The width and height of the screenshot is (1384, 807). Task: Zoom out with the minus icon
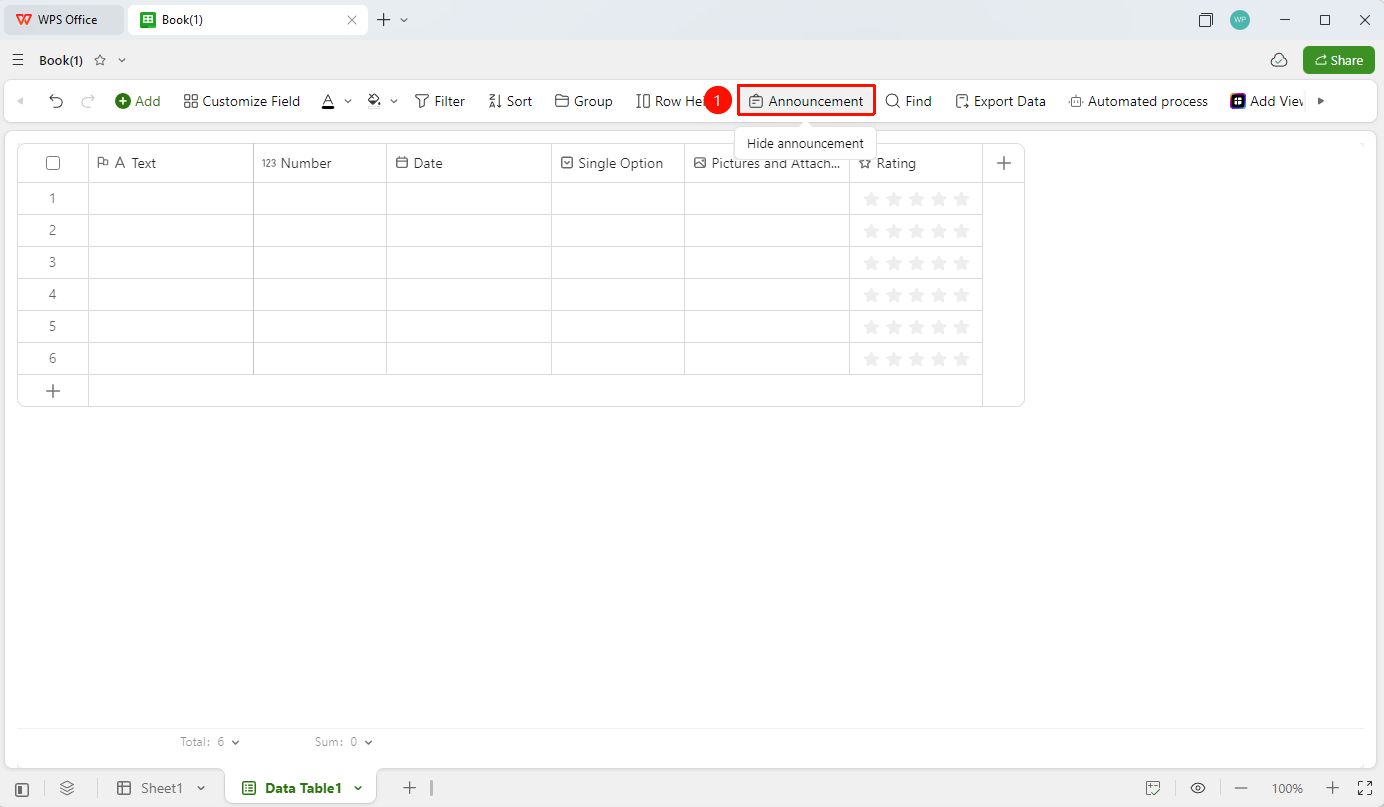click(1240, 788)
